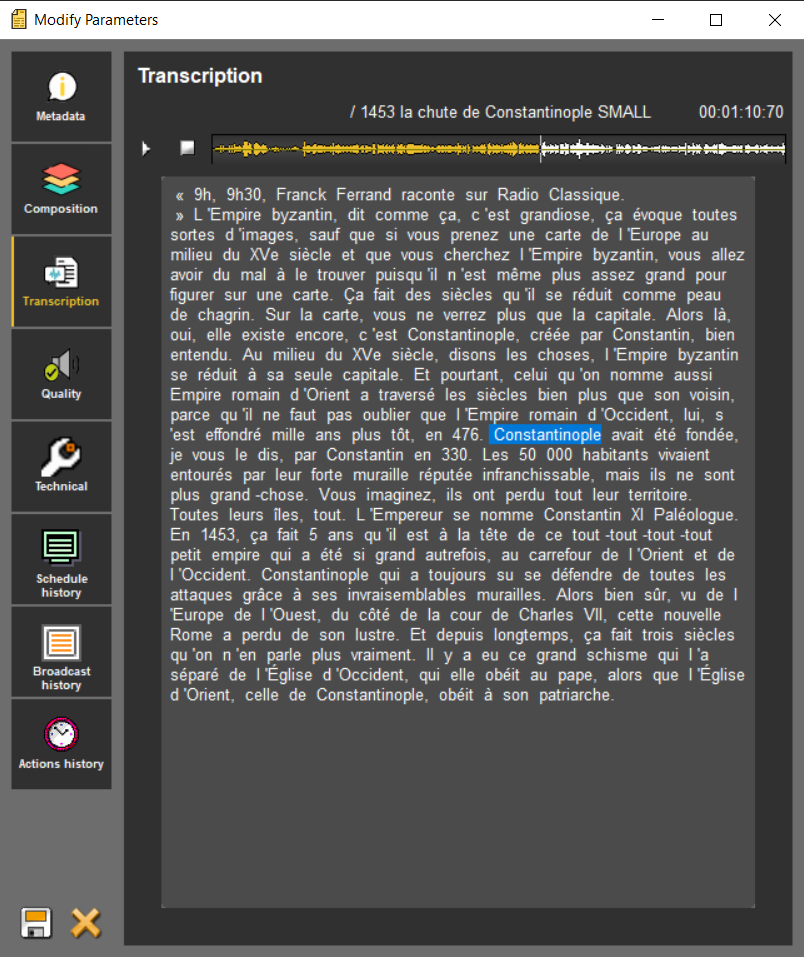
Task: Click the Modify Parameters window icon
Action: click(16, 19)
